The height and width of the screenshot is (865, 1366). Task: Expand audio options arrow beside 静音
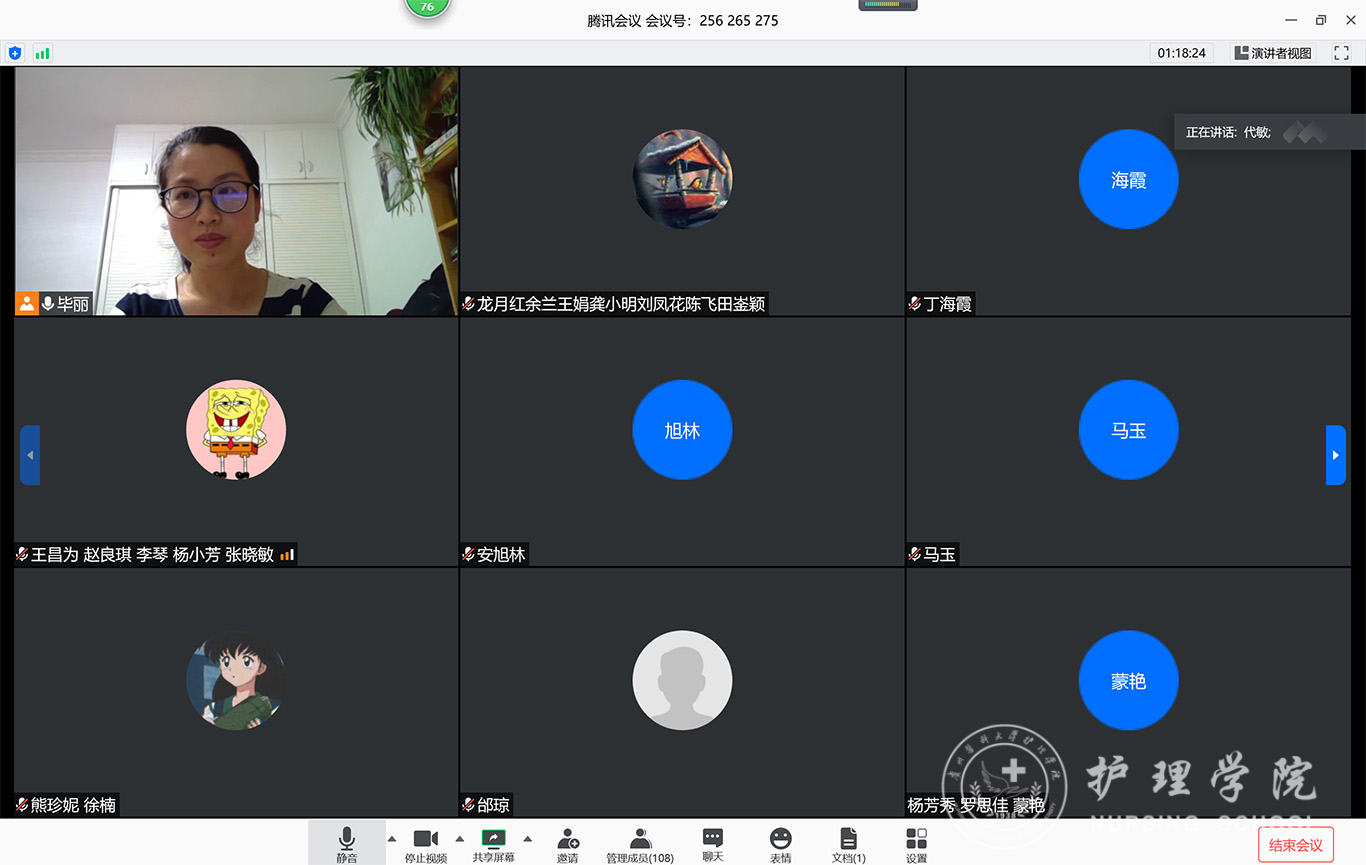392,839
